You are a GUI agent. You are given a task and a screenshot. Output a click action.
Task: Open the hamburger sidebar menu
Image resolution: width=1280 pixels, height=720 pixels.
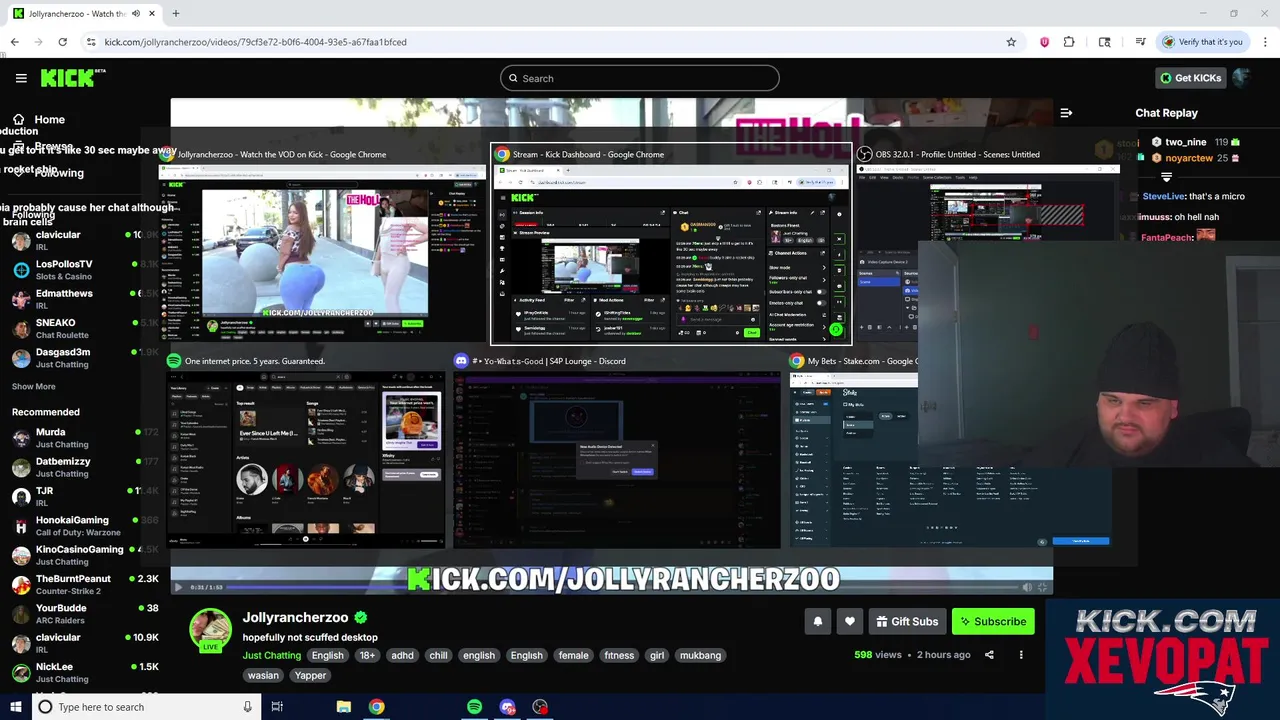point(21,78)
